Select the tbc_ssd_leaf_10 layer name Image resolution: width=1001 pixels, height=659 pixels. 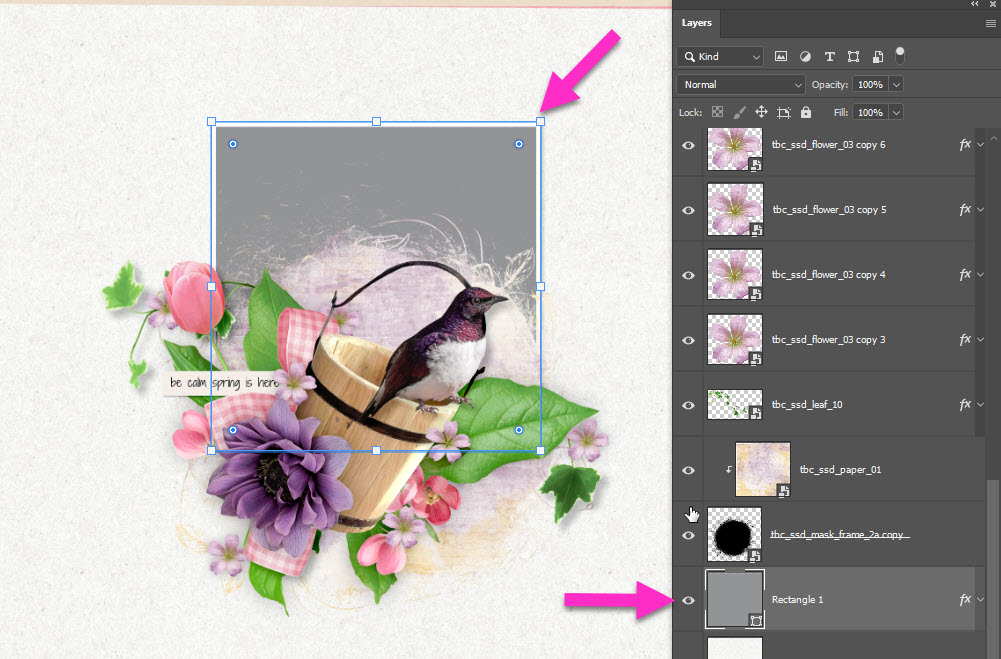tap(807, 405)
